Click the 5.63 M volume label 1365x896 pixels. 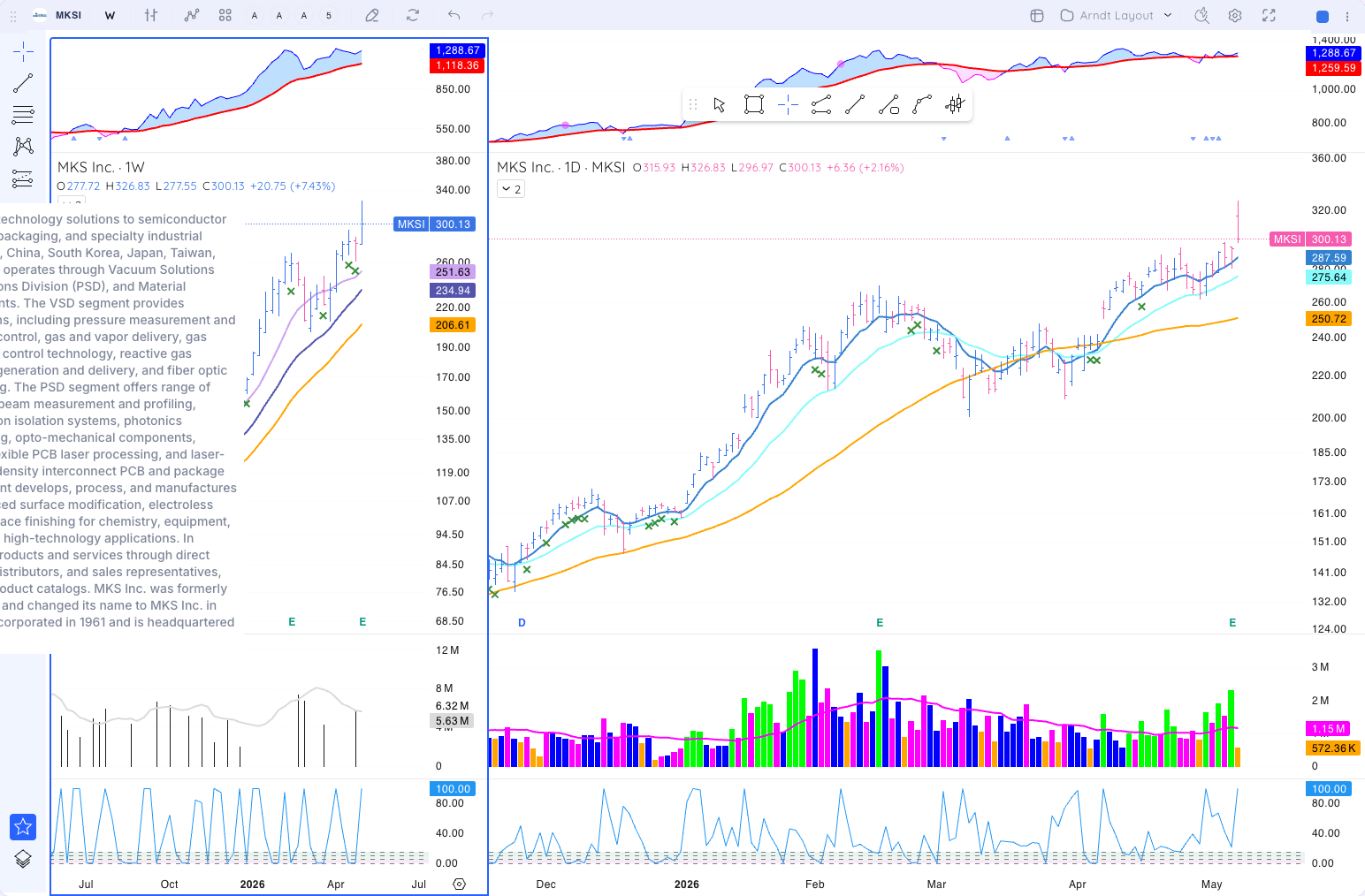click(x=453, y=721)
